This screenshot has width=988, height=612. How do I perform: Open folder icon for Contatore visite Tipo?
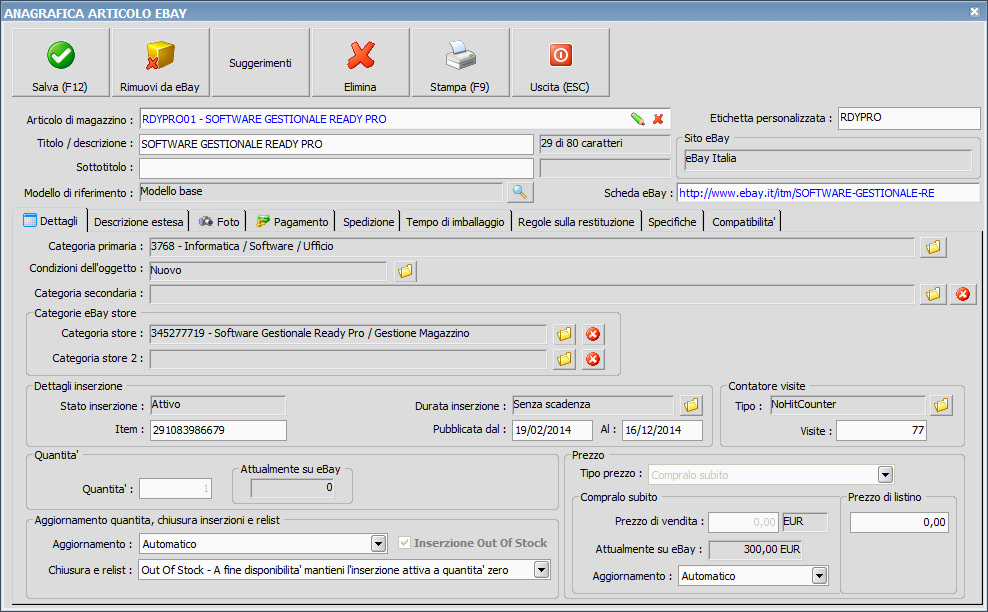(x=941, y=405)
